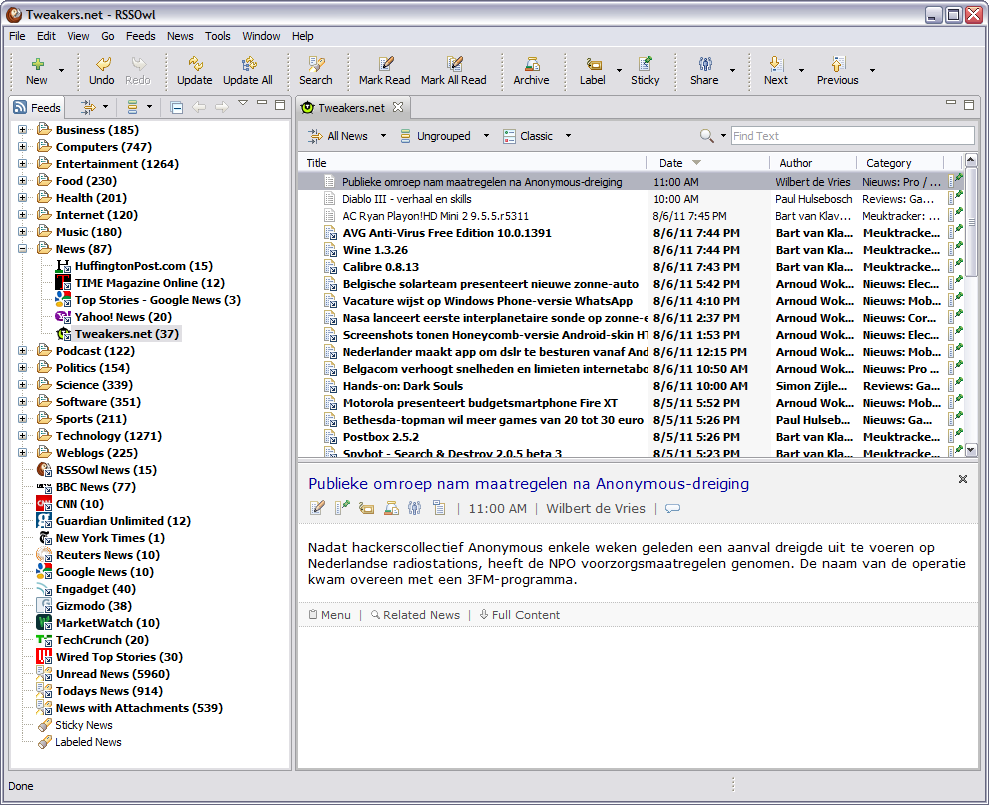Click the Archive toolbar icon
Screen dimensions: 989x805
tap(531, 70)
